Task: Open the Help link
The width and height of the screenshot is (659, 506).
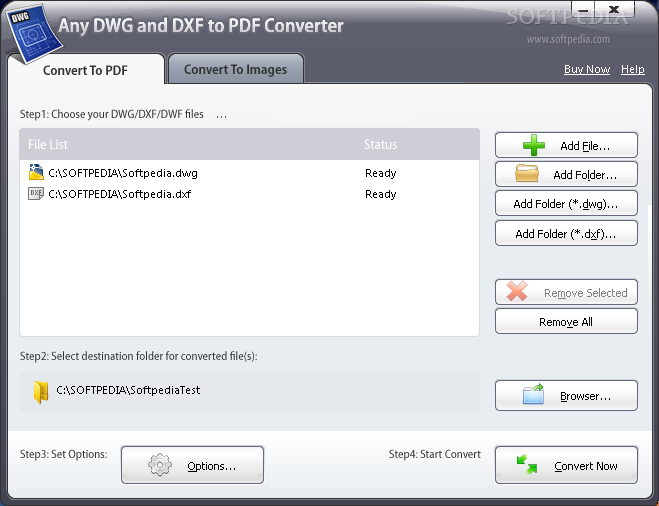Action: pos(633,69)
